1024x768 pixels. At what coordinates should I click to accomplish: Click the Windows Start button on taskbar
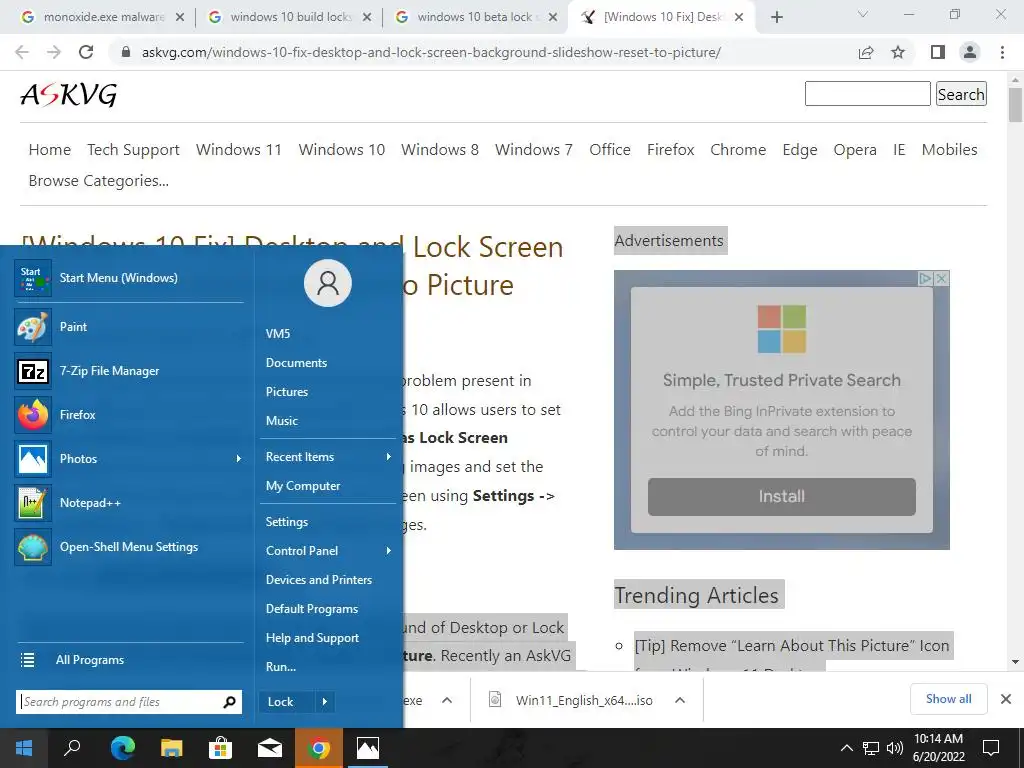click(24, 748)
